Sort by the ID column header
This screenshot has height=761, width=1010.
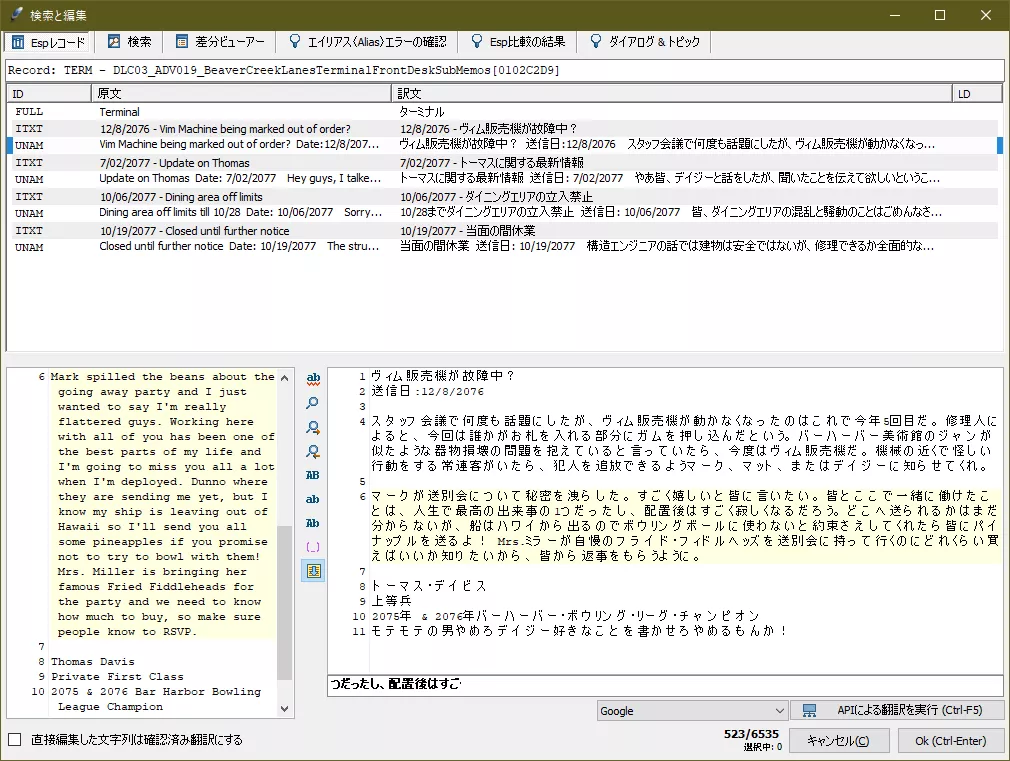click(49, 93)
